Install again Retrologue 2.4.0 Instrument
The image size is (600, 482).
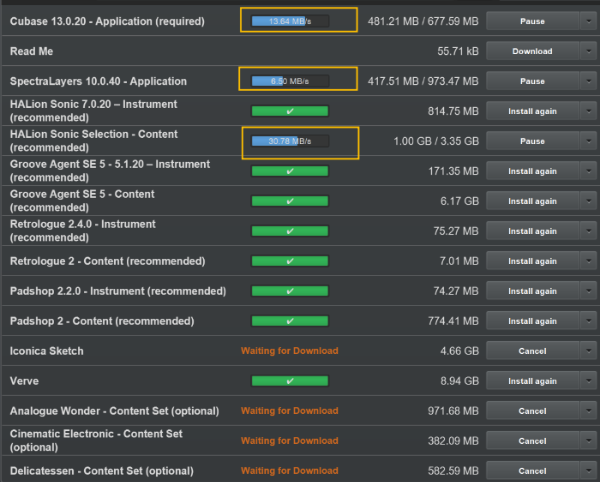pos(532,231)
